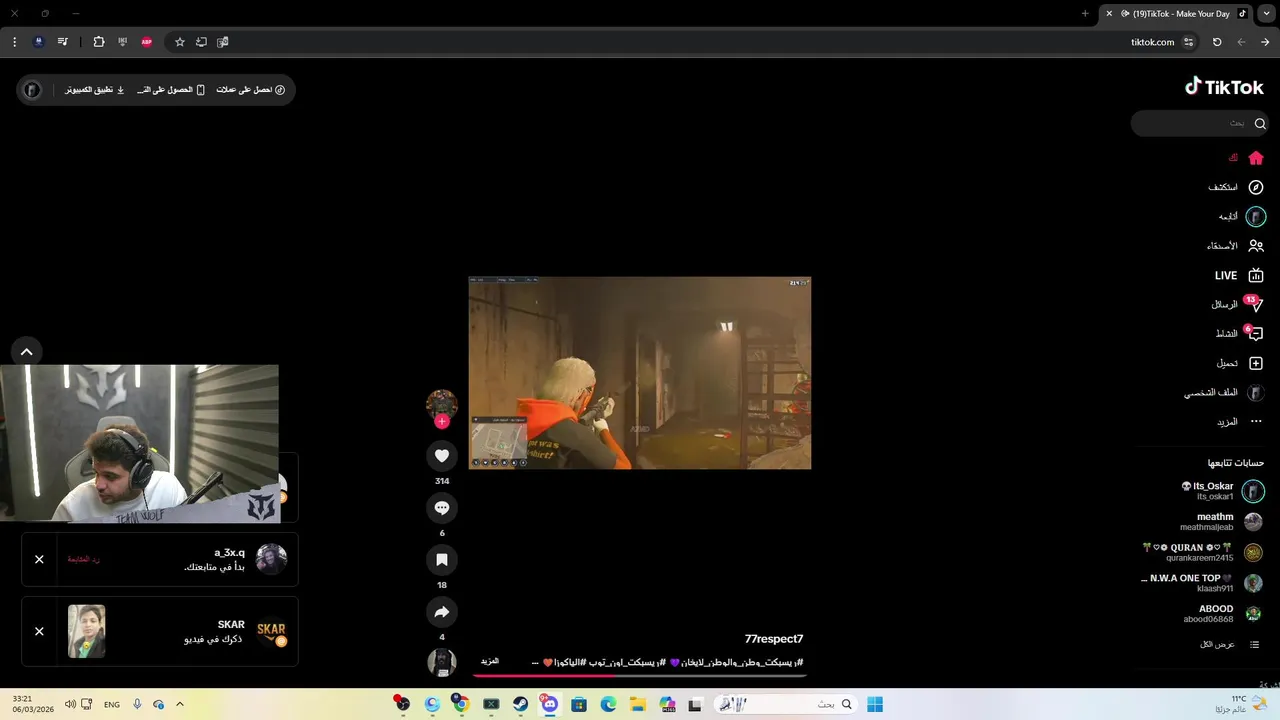Seek using the video progress bar
1280x720 pixels.
point(640,676)
